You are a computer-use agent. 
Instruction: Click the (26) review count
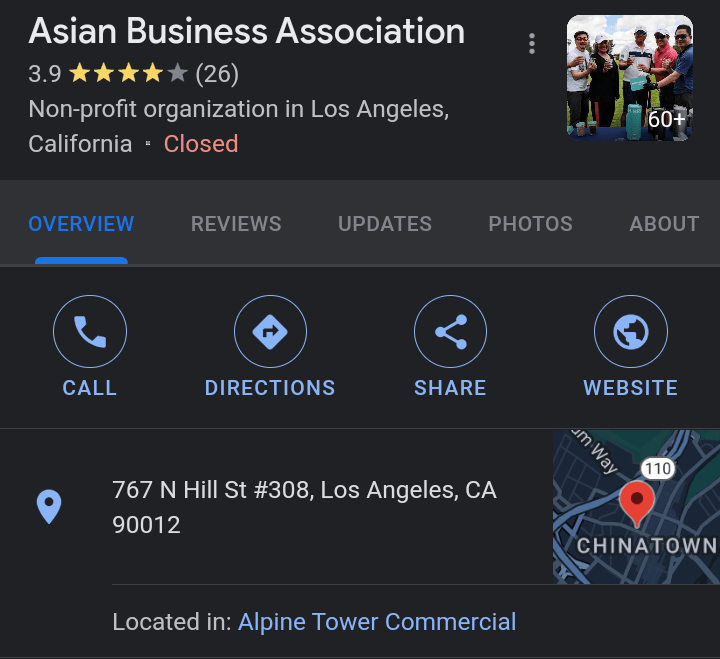(217, 74)
